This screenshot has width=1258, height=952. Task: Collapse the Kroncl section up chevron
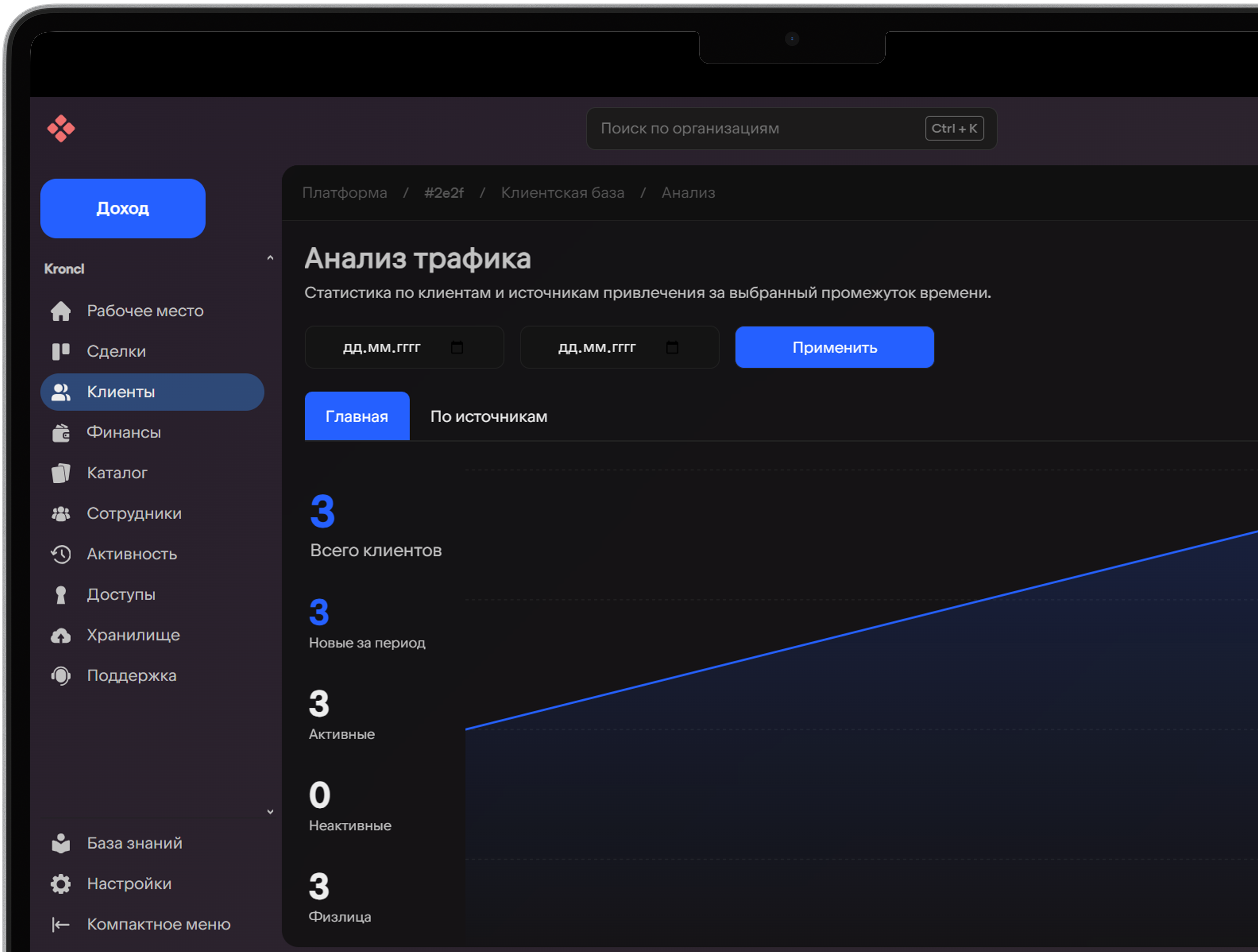[x=270, y=258]
